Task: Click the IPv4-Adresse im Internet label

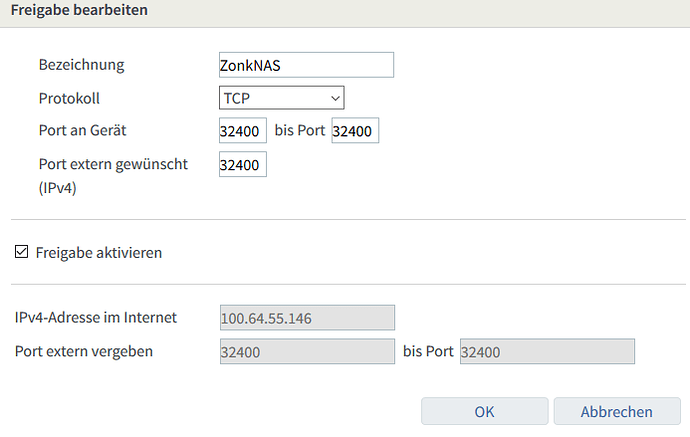Action: [96, 318]
